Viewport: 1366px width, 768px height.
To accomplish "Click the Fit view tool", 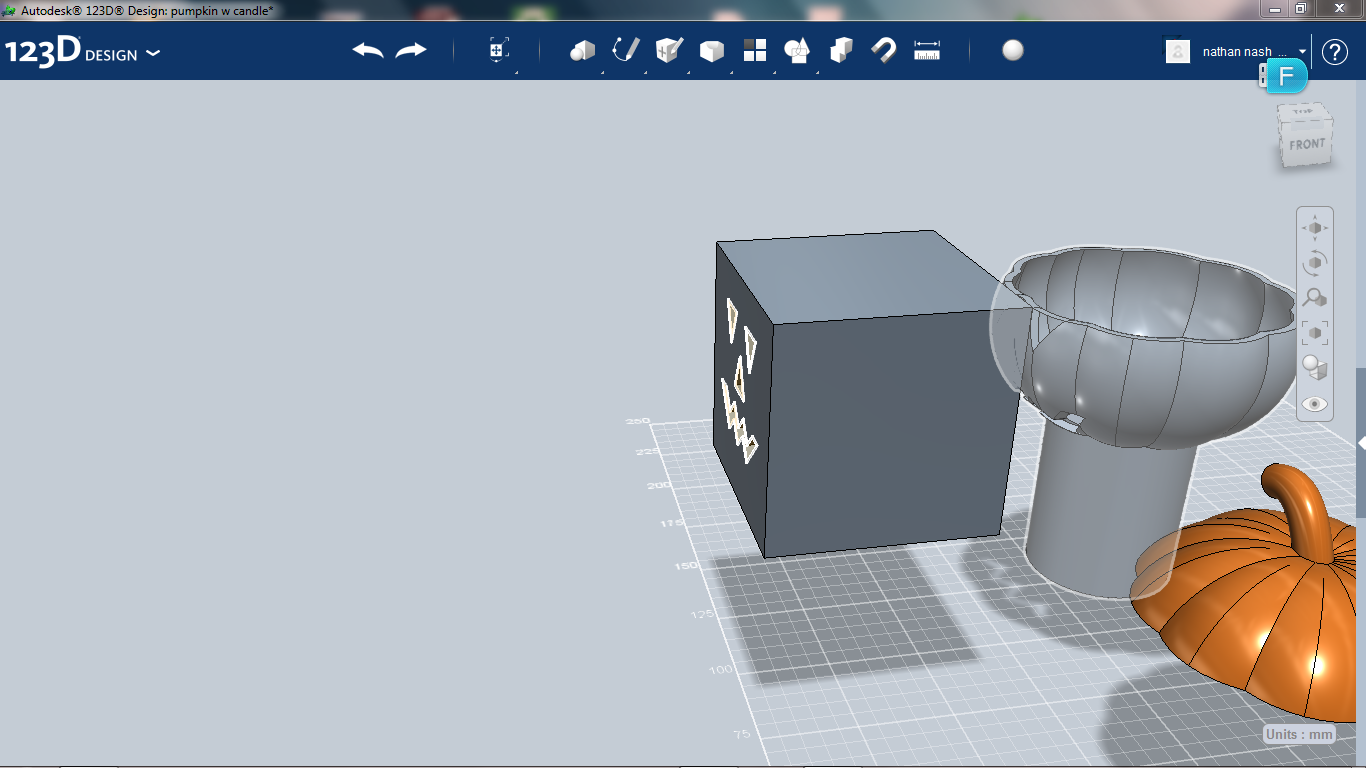I will point(1315,333).
